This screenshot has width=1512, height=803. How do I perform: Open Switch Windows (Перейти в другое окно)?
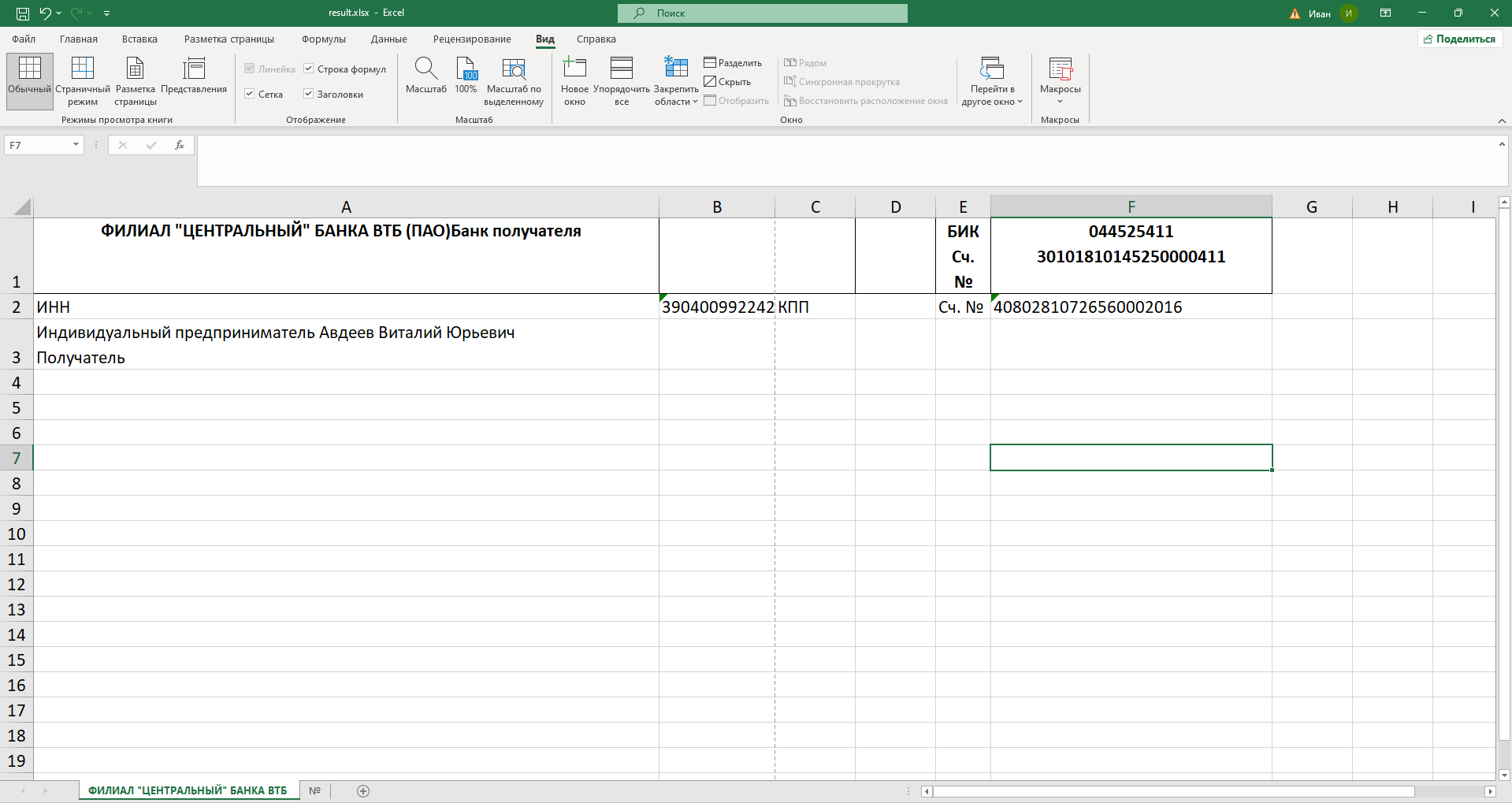[992, 81]
